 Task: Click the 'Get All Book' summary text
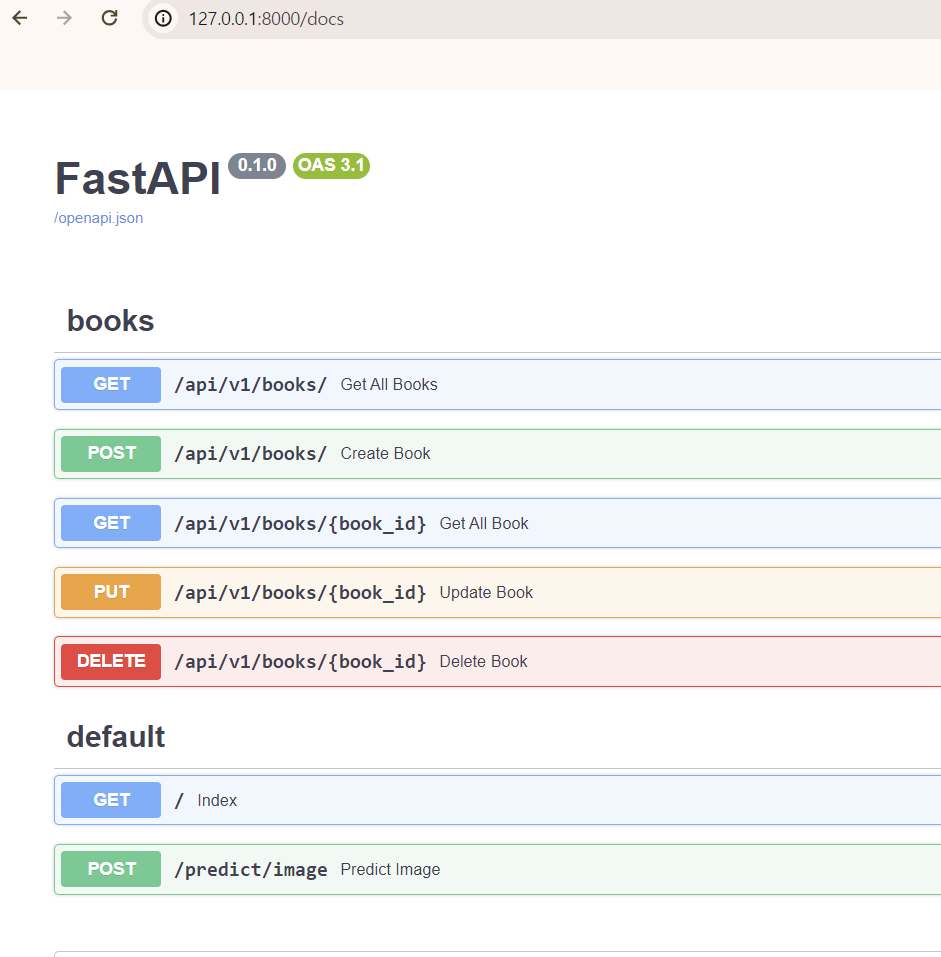coord(484,524)
